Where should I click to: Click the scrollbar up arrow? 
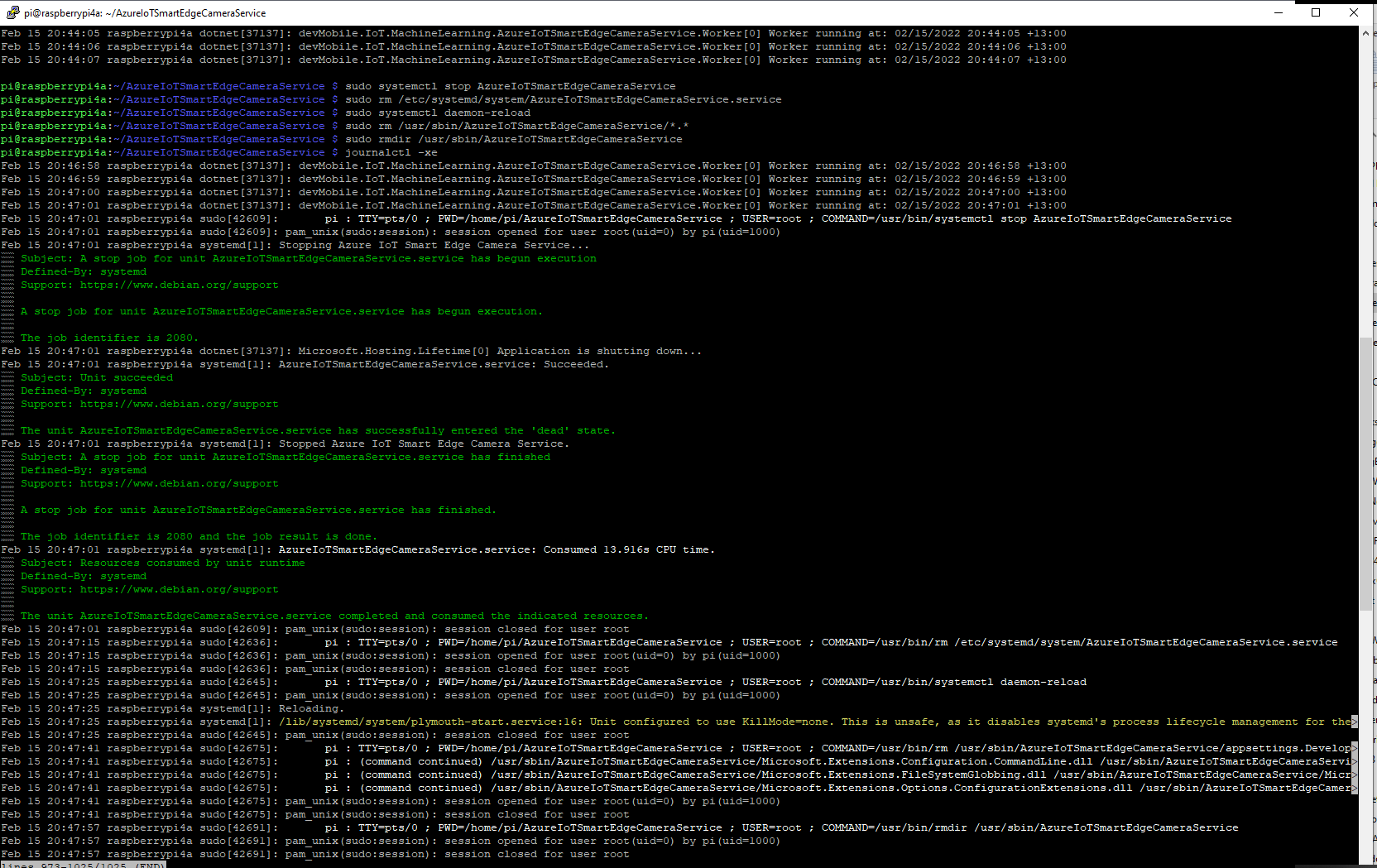[x=1365, y=33]
